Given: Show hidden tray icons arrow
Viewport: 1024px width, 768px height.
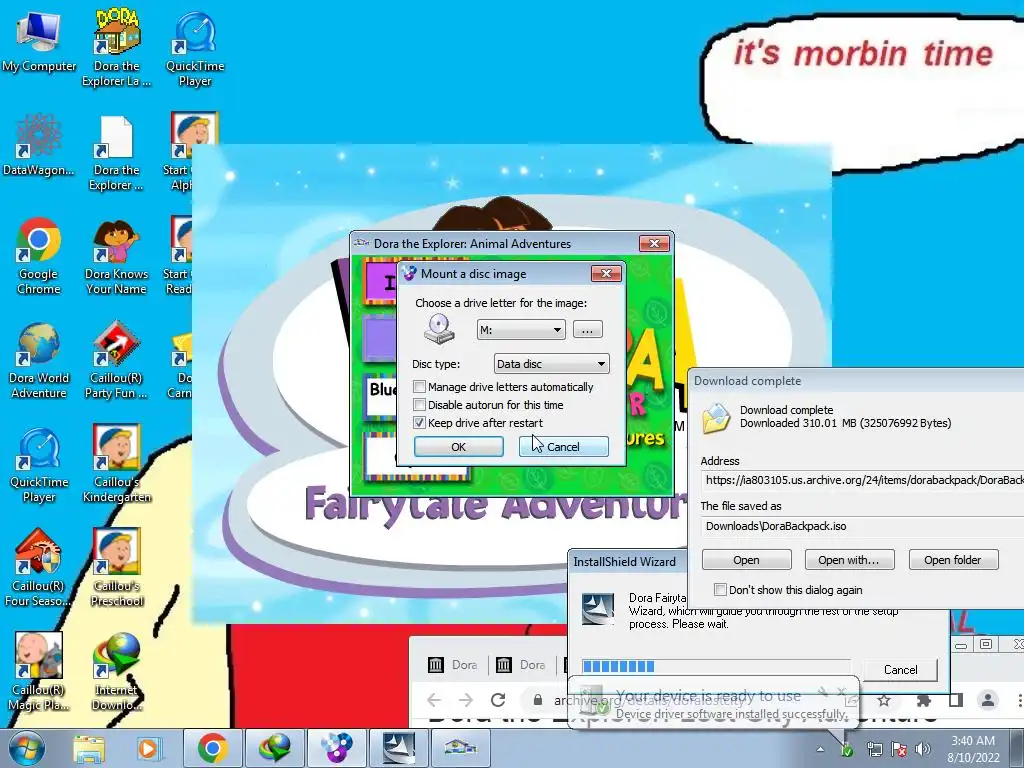Looking at the screenshot, I should coord(820,750).
